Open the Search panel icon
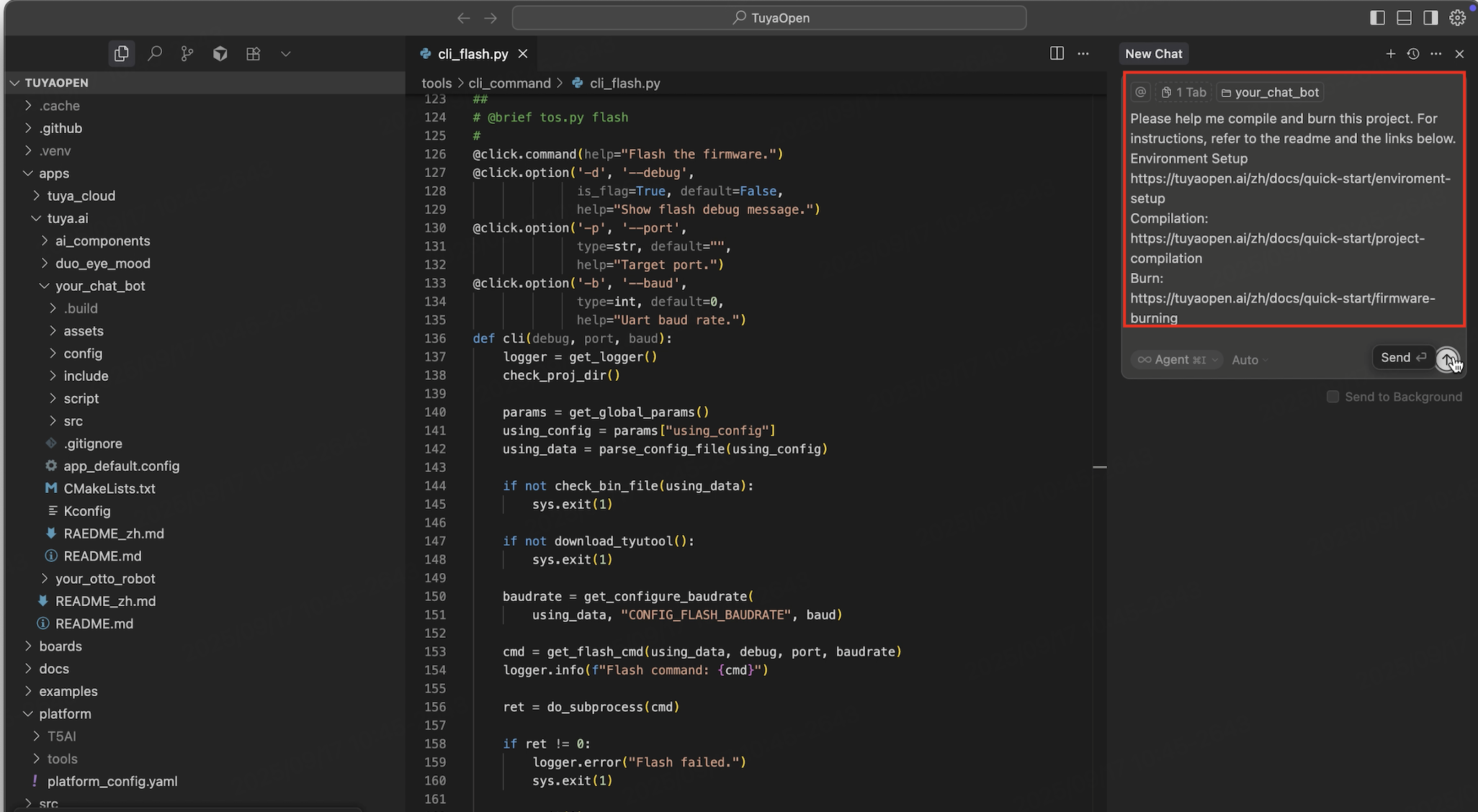Screen dimensions: 1478x812 154,54
